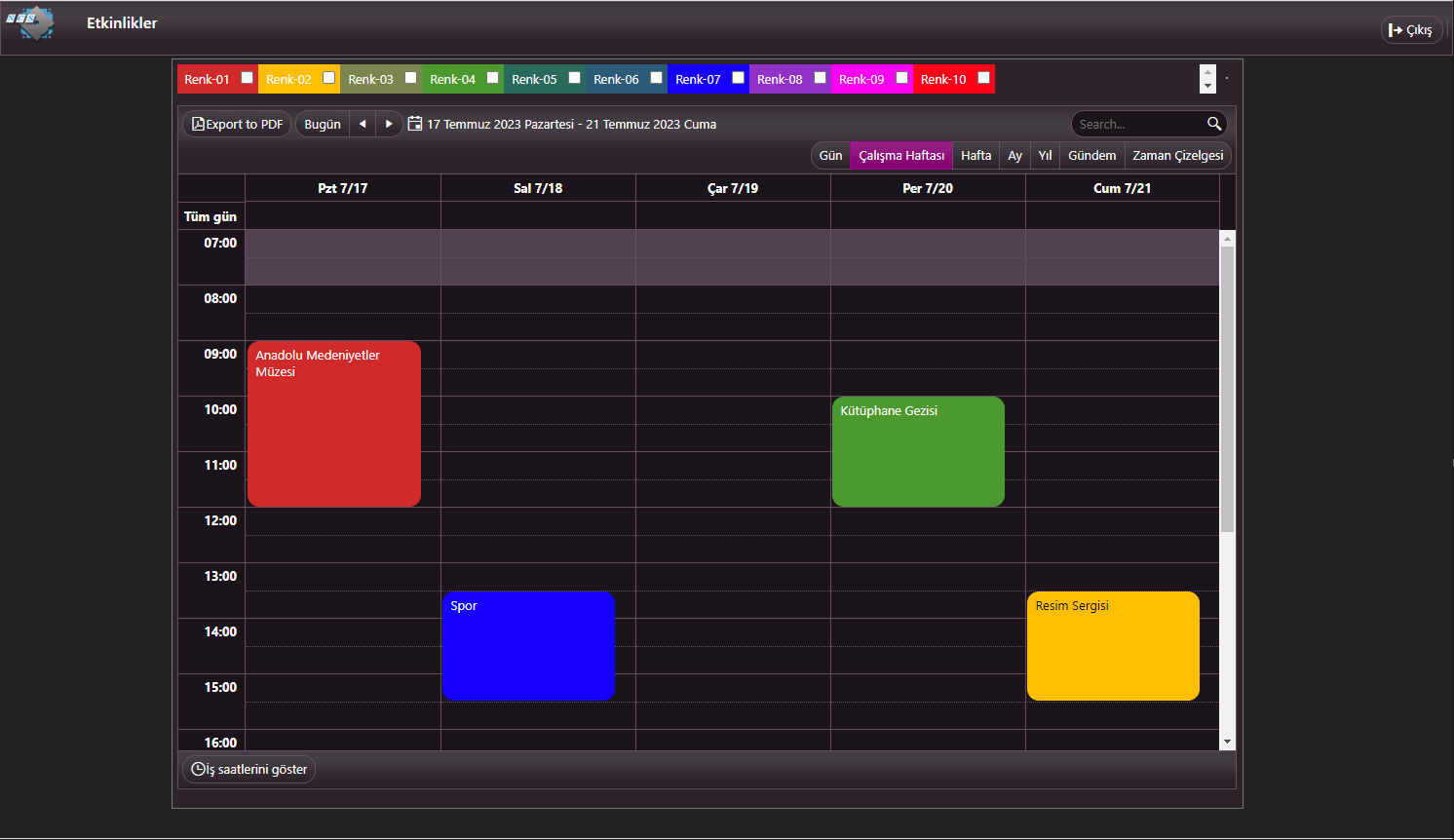Click Renk-05 teal color label

[534, 79]
